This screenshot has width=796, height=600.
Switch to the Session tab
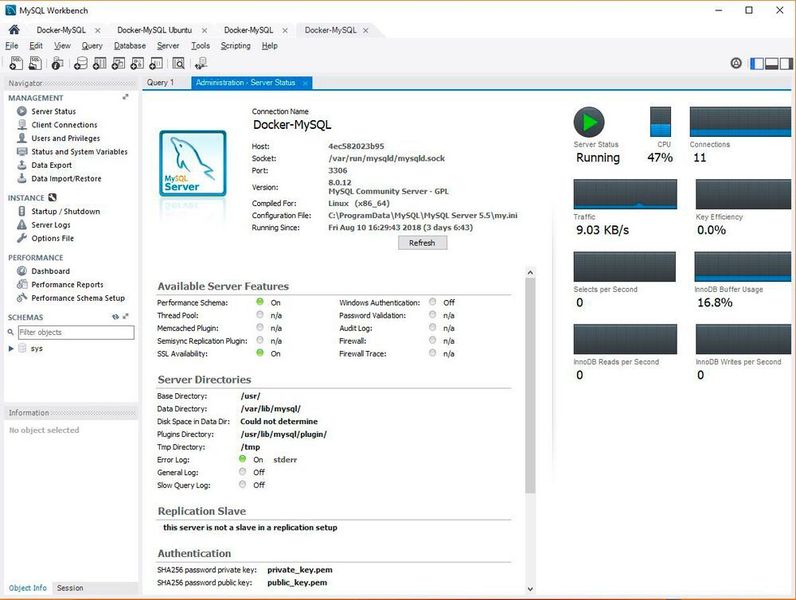[x=70, y=588]
